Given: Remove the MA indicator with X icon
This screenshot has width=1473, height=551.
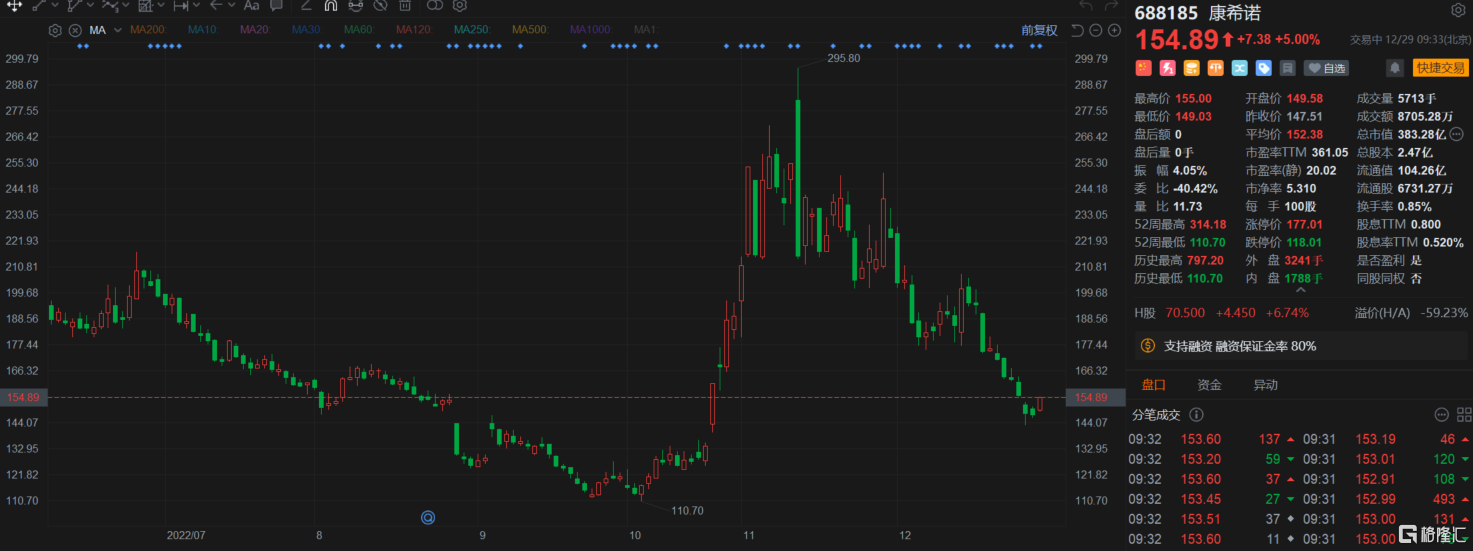Looking at the screenshot, I should [x=75, y=30].
